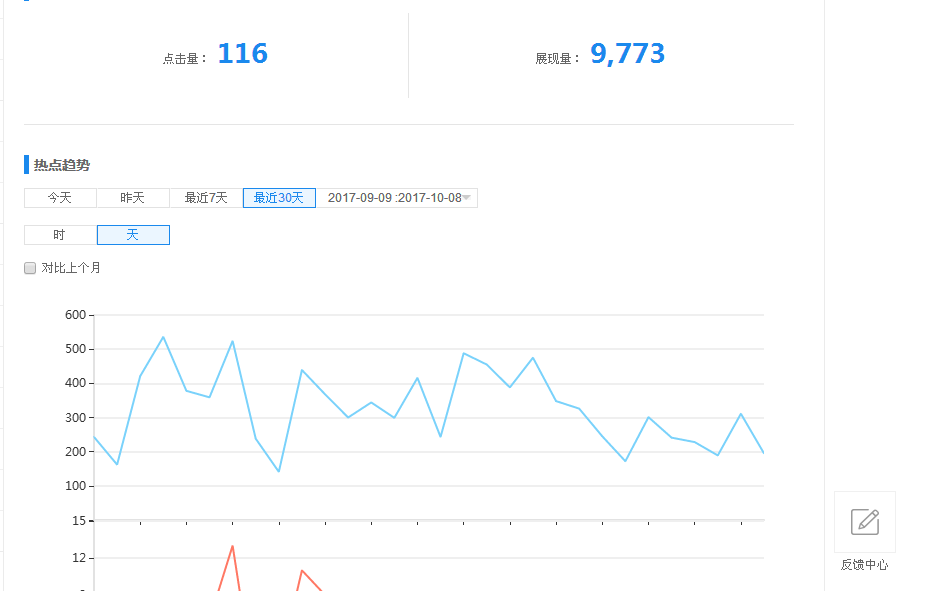Select the 昨天 time range tab
The image size is (928, 591).
pos(133,198)
